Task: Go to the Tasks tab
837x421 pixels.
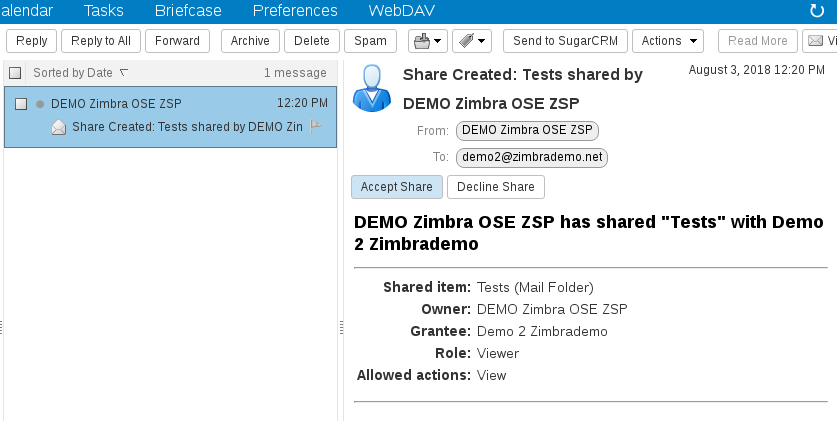Action: (104, 11)
